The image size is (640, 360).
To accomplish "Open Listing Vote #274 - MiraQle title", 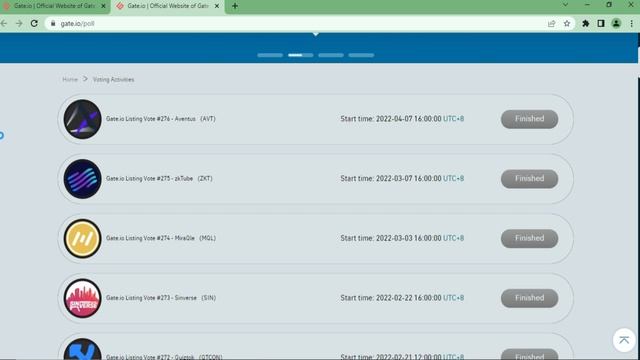I will click(161, 238).
